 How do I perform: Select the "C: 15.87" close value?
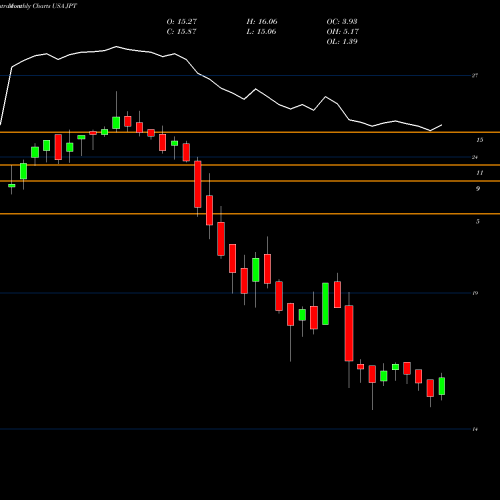click(x=181, y=32)
